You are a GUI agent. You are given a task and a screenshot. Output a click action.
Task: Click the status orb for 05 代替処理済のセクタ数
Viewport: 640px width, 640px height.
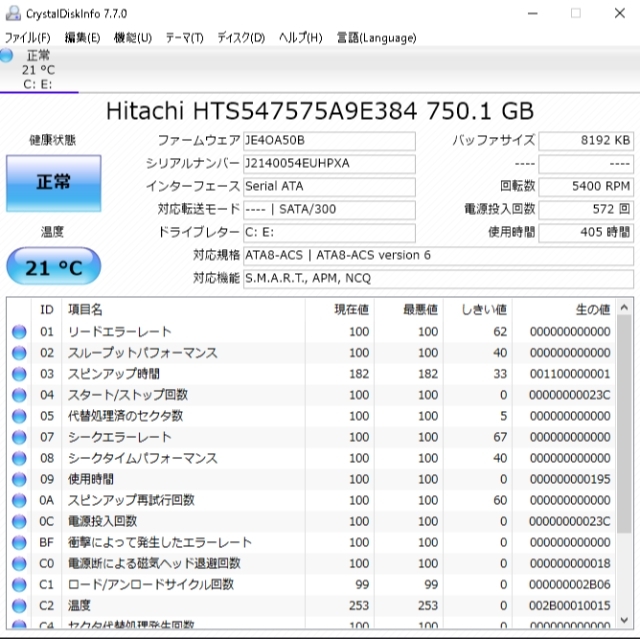[19, 416]
